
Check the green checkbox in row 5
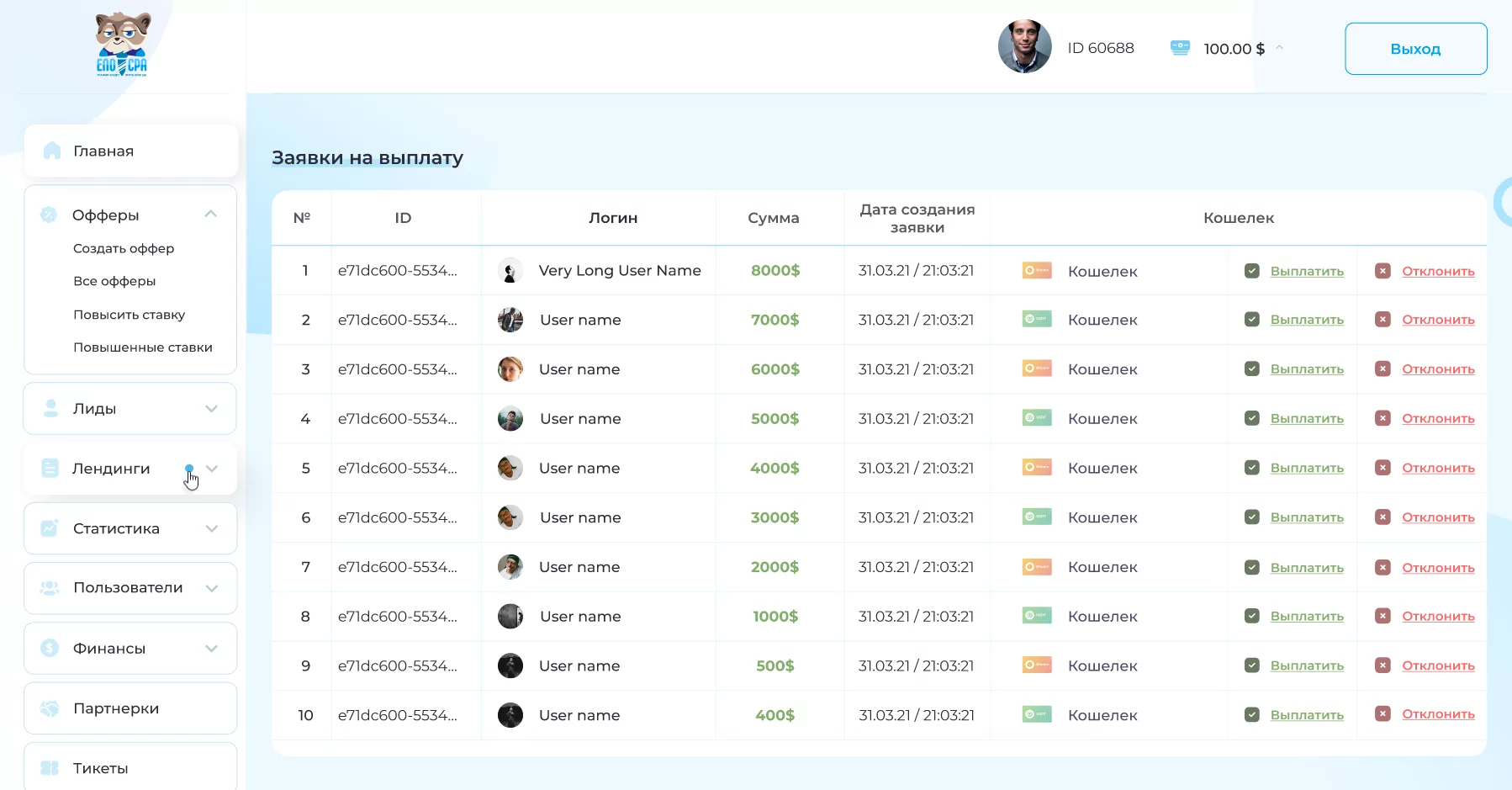pos(1252,468)
